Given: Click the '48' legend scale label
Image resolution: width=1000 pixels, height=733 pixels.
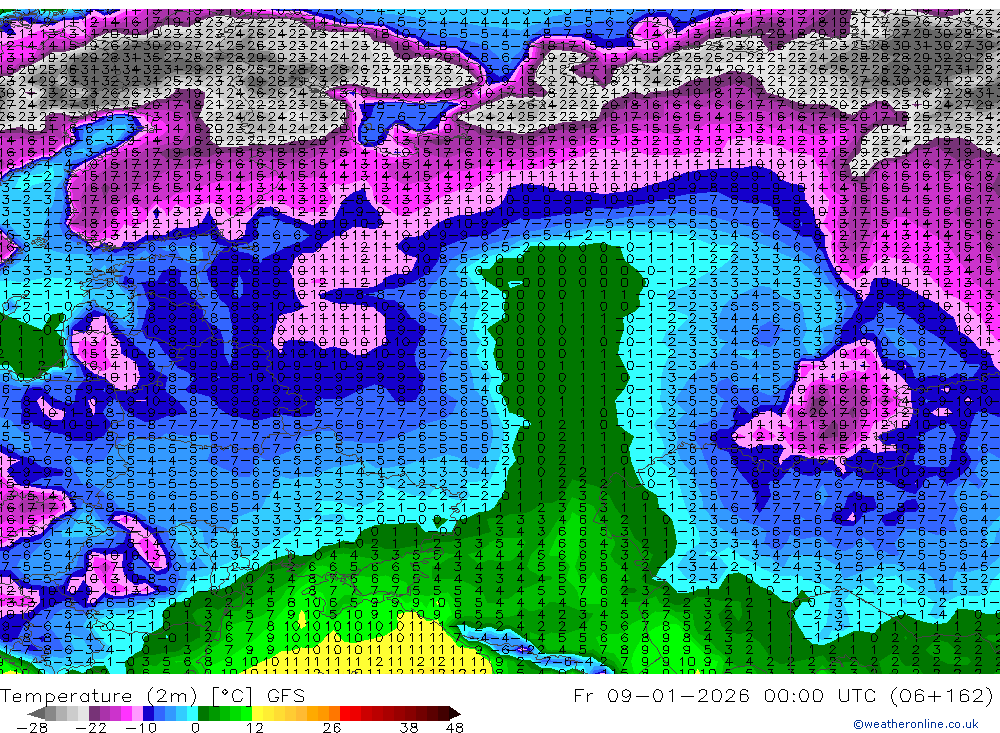Looking at the screenshot, I should pos(455,727).
